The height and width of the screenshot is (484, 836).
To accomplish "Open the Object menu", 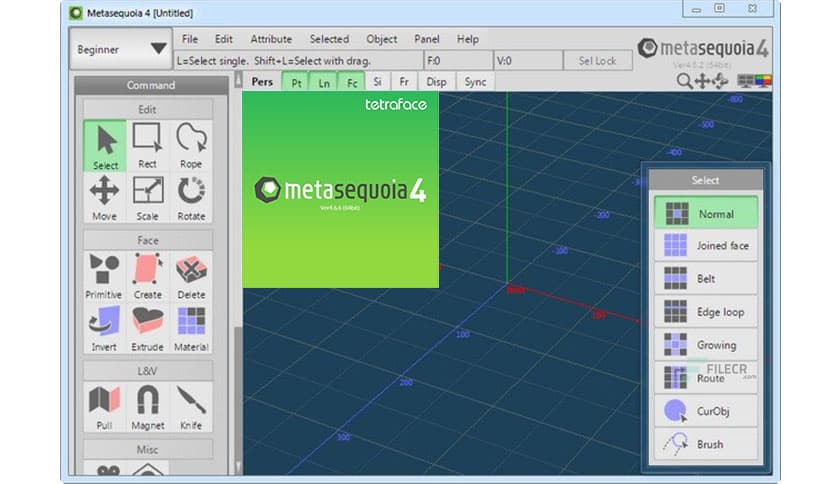I will pos(381,39).
